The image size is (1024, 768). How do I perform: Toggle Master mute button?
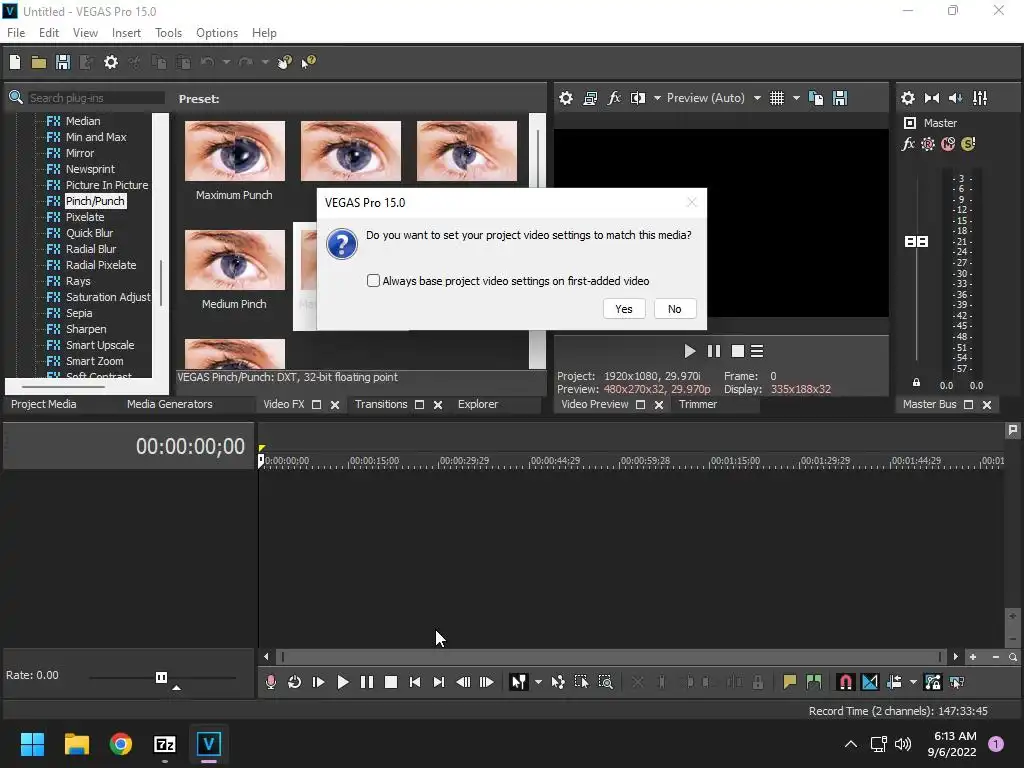coord(948,144)
